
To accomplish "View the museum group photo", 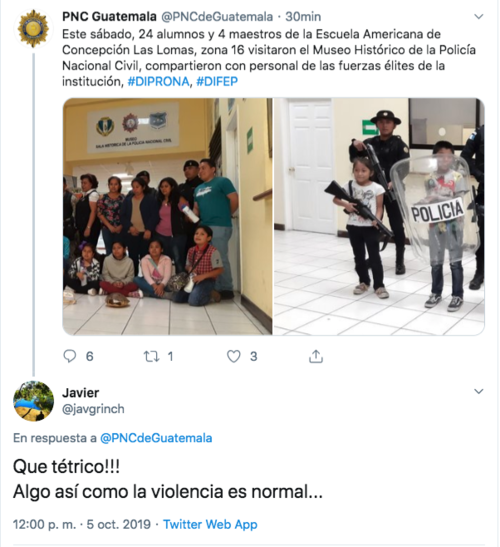I will click(x=167, y=216).
